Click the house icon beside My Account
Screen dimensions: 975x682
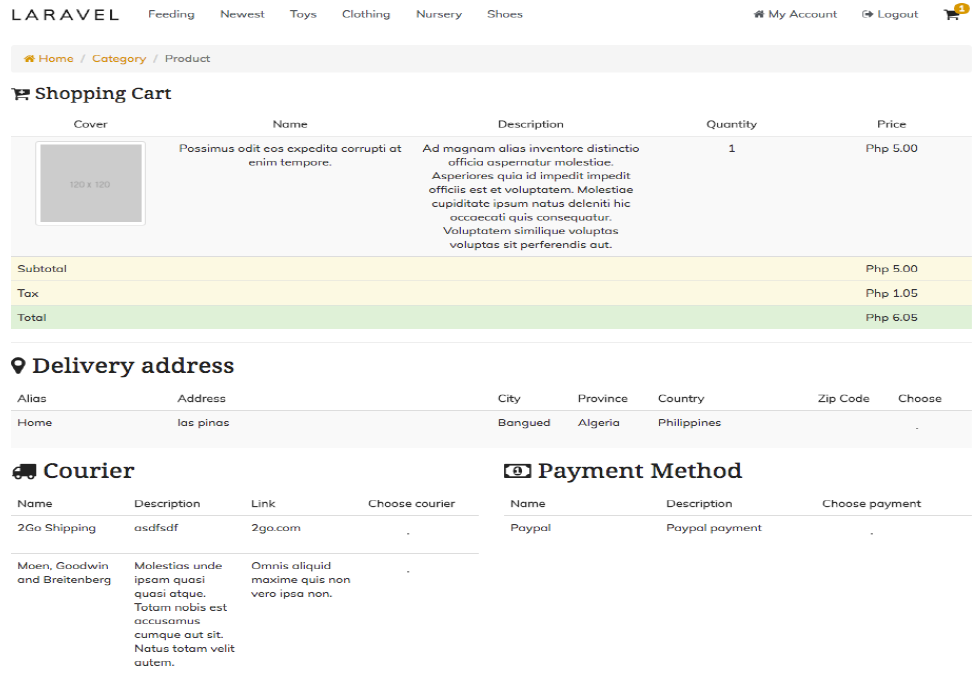coord(759,15)
